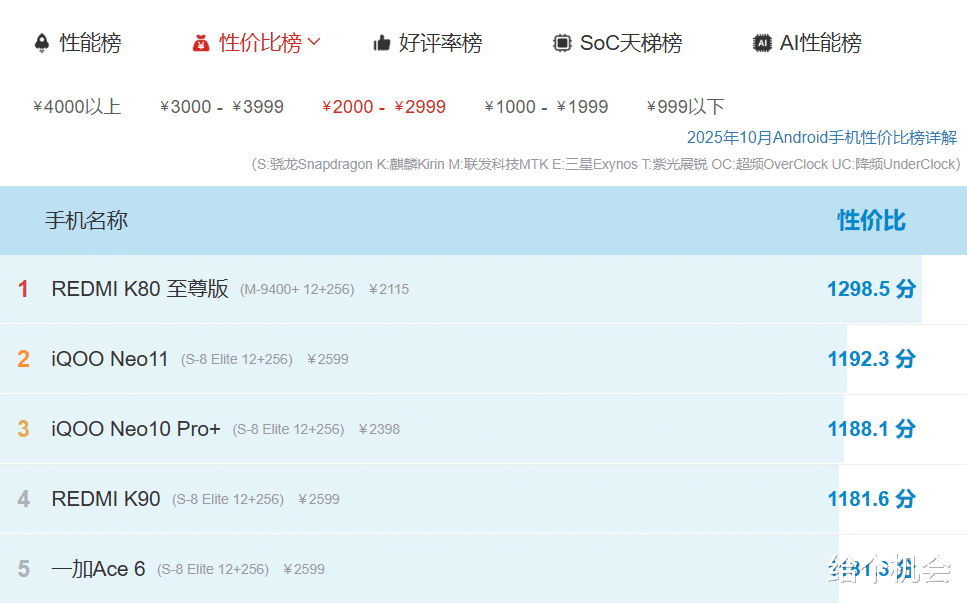Click the 1192.3 分 score
Viewport: 967px width, 604px height.
pyautogui.click(x=871, y=359)
